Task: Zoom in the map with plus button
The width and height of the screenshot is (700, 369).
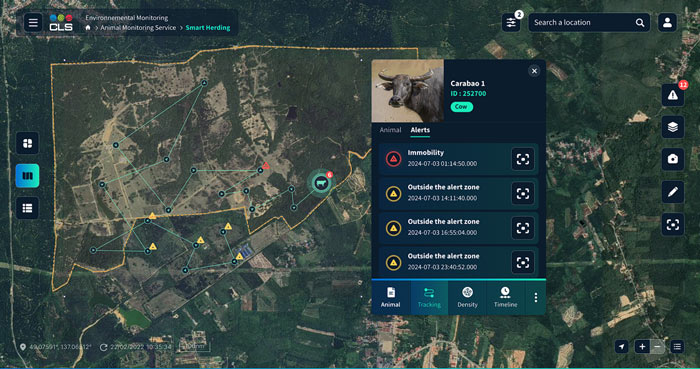Action: click(642, 347)
